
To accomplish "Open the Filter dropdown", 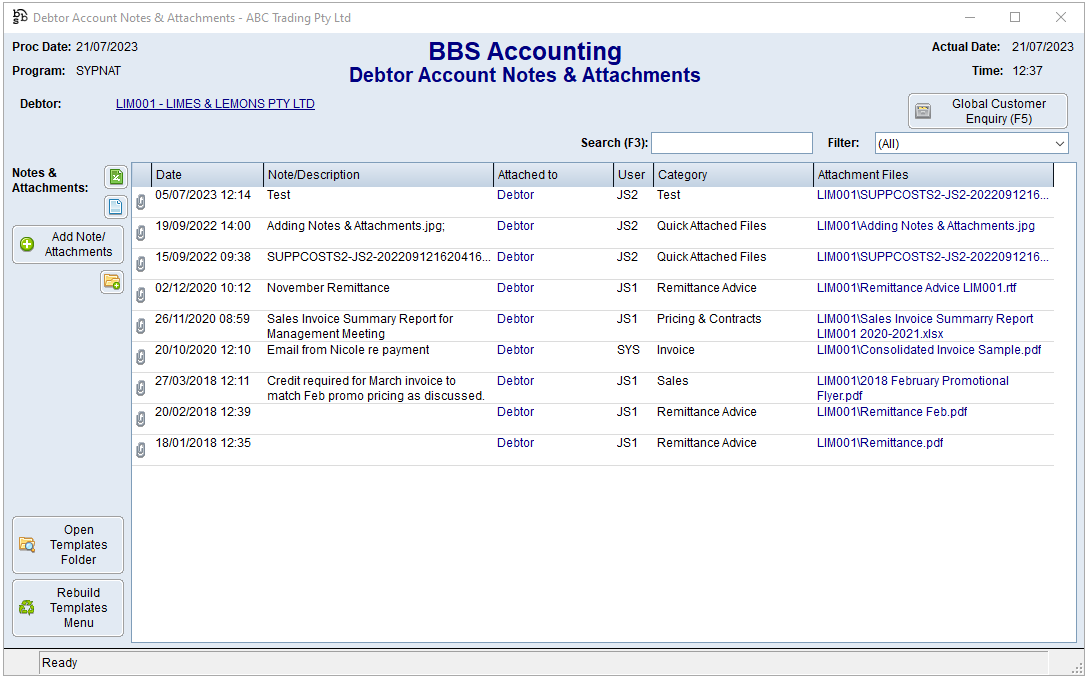I will [x=970, y=144].
